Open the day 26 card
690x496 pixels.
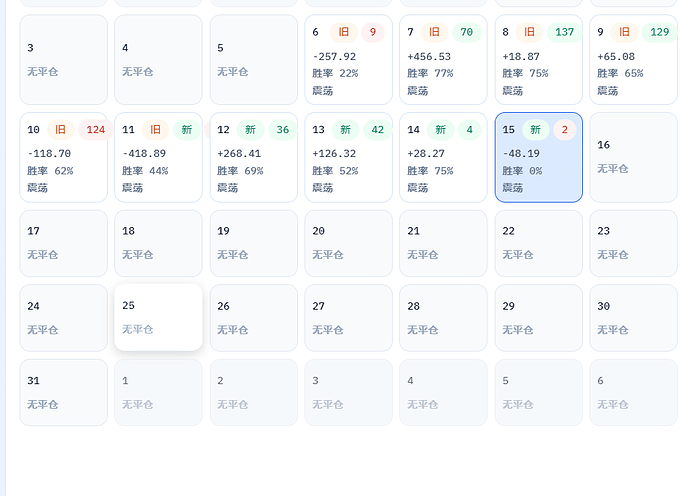(253, 318)
